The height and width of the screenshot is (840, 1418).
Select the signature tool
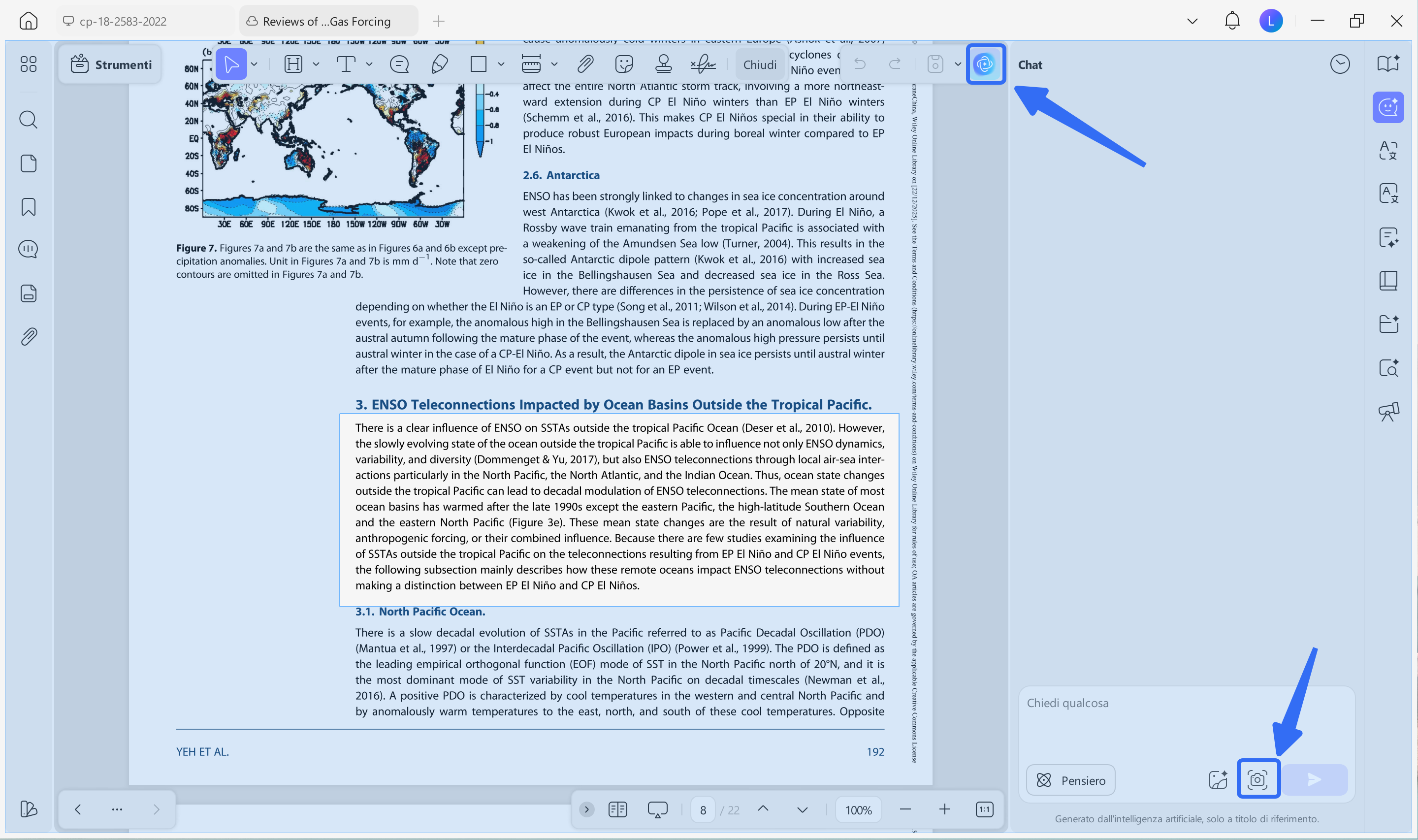[703, 64]
